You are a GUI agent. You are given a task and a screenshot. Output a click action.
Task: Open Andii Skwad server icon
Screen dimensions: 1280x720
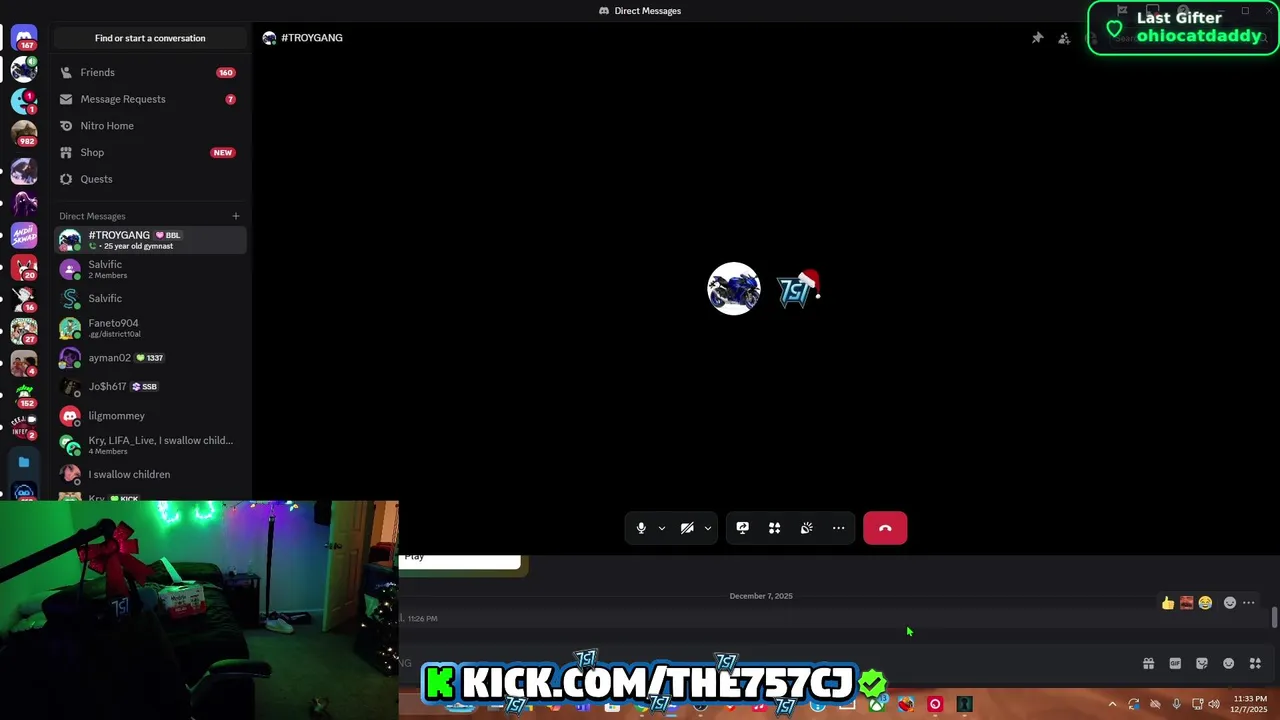click(24, 235)
